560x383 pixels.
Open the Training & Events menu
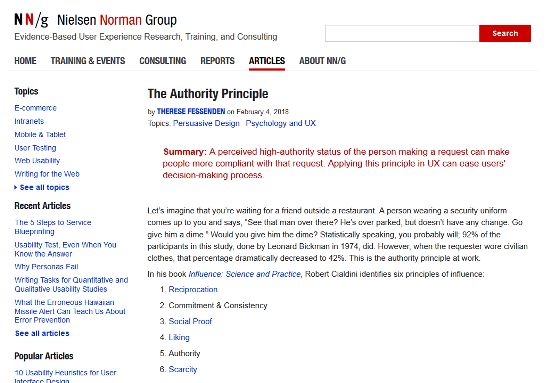[88, 61]
